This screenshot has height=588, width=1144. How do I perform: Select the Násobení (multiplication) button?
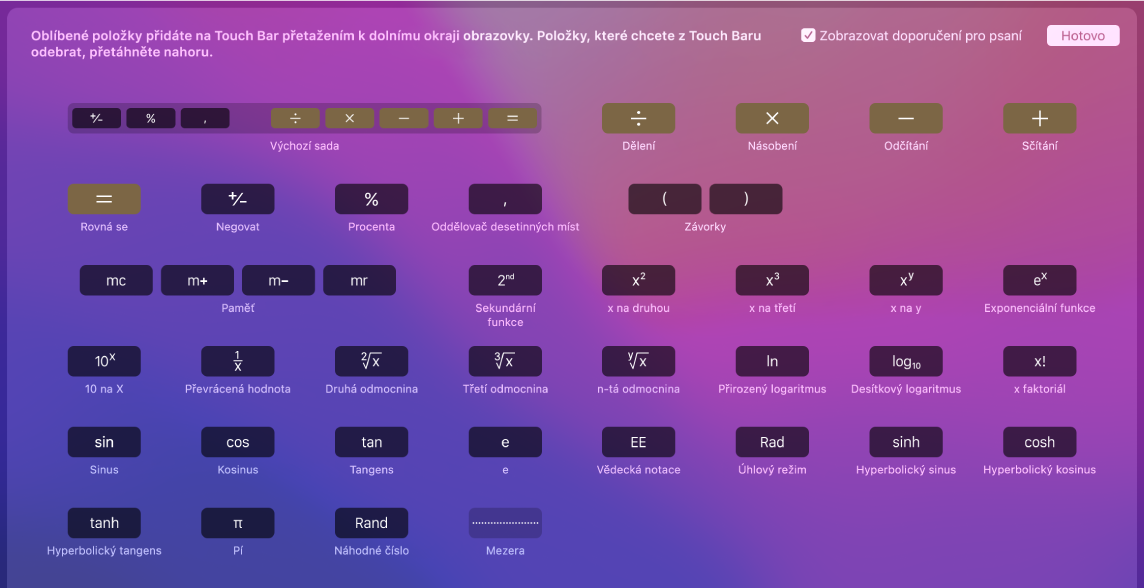point(772,117)
